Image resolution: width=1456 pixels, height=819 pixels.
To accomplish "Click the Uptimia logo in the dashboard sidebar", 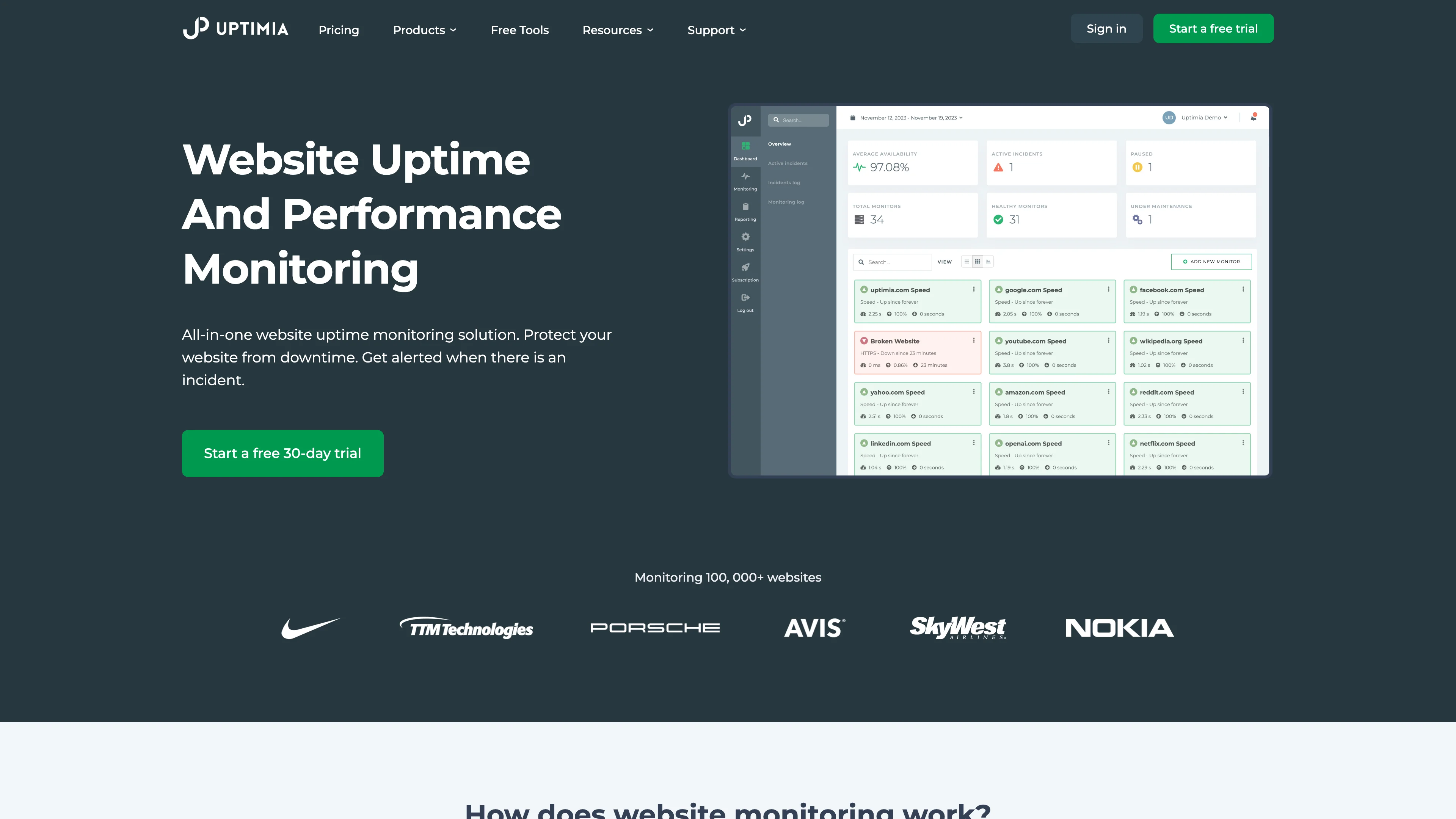I will click(x=745, y=121).
